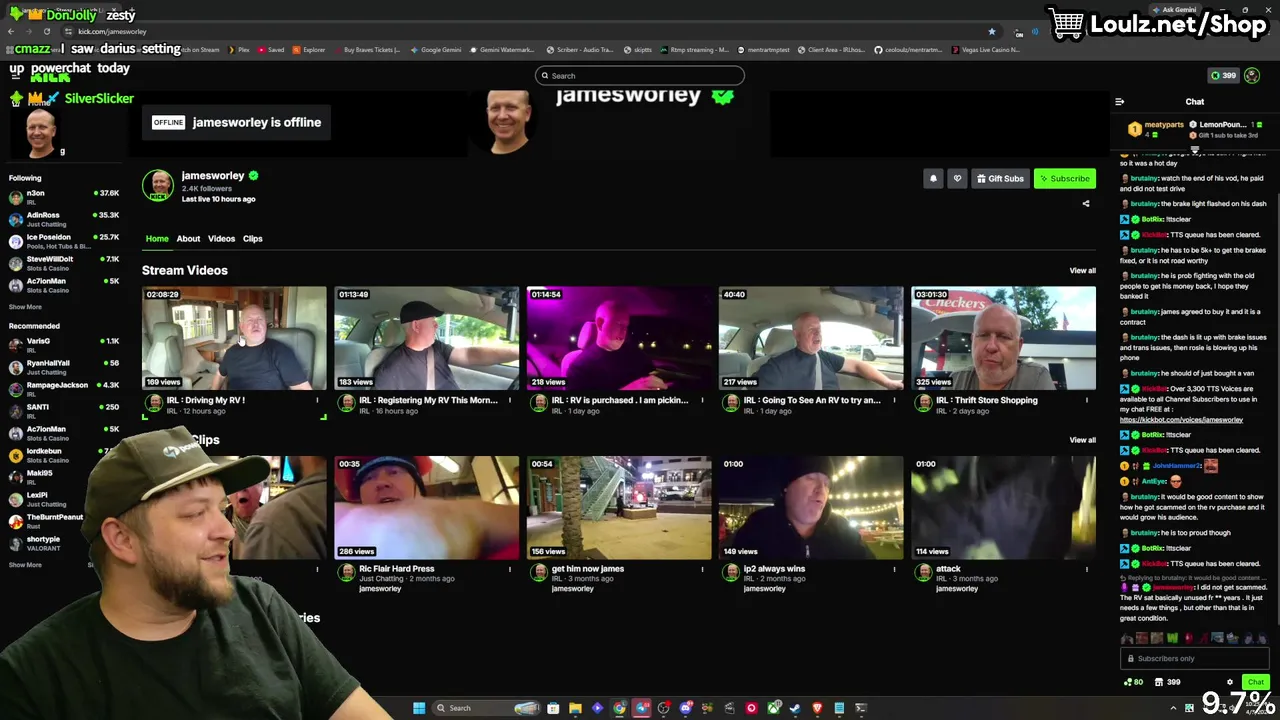Open Ice Poseidon channel in sidebar
The width and height of the screenshot is (1280, 720).
64,241
